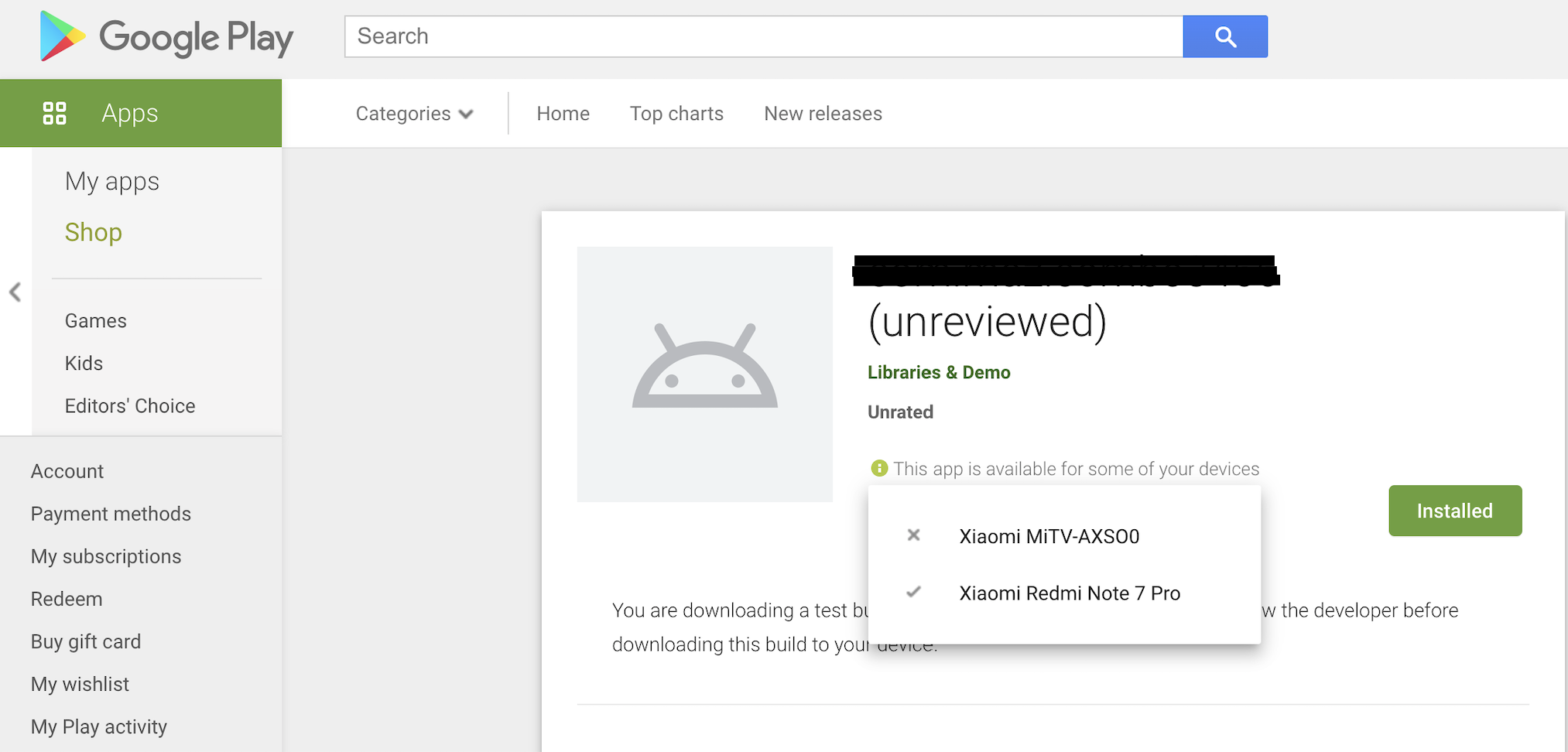1568x752 pixels.
Task: Select Xiaomi MiTV-AXSO0 in device list
Action: click(x=1049, y=536)
